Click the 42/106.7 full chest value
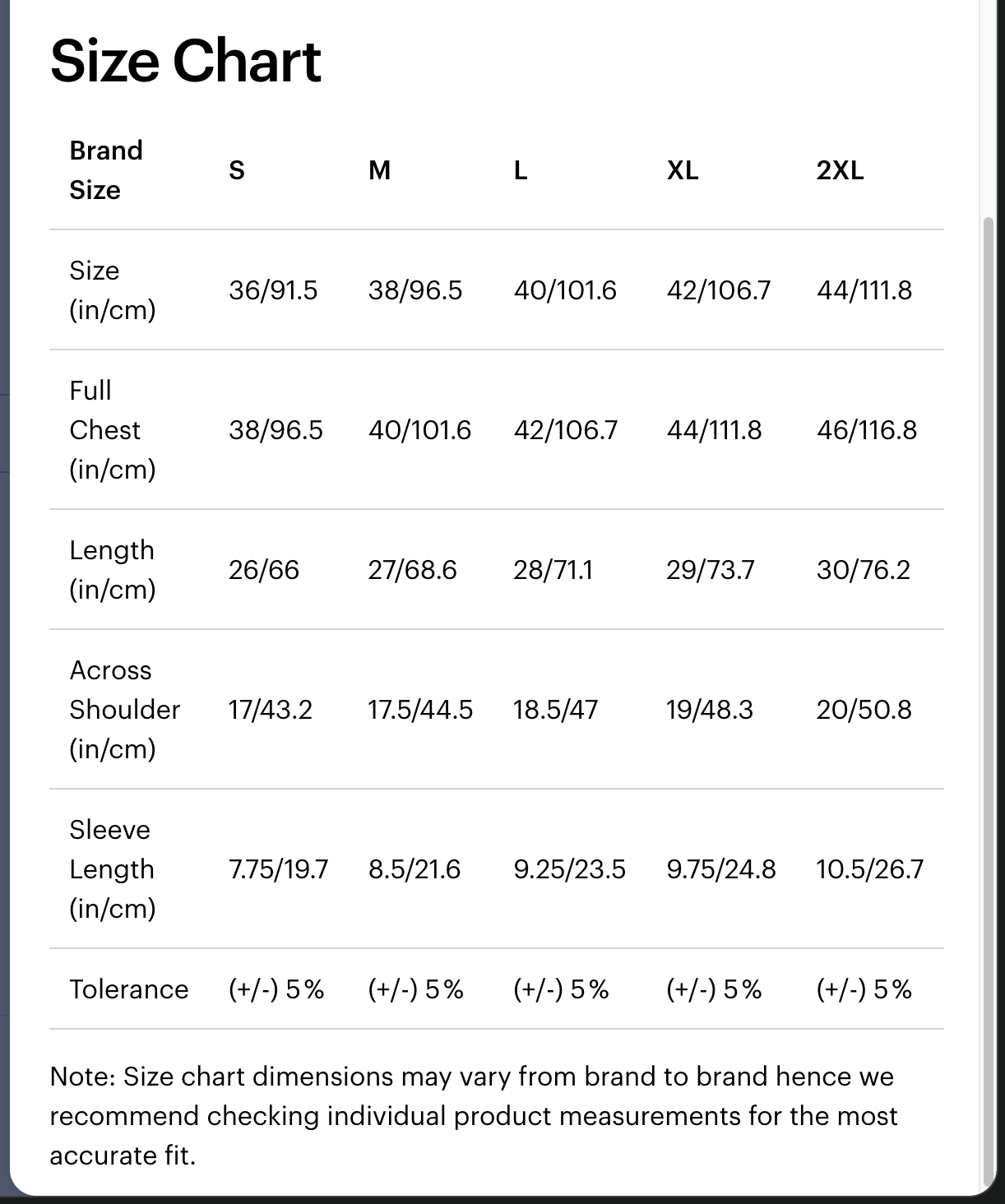The width and height of the screenshot is (1005, 1204). 565,430
